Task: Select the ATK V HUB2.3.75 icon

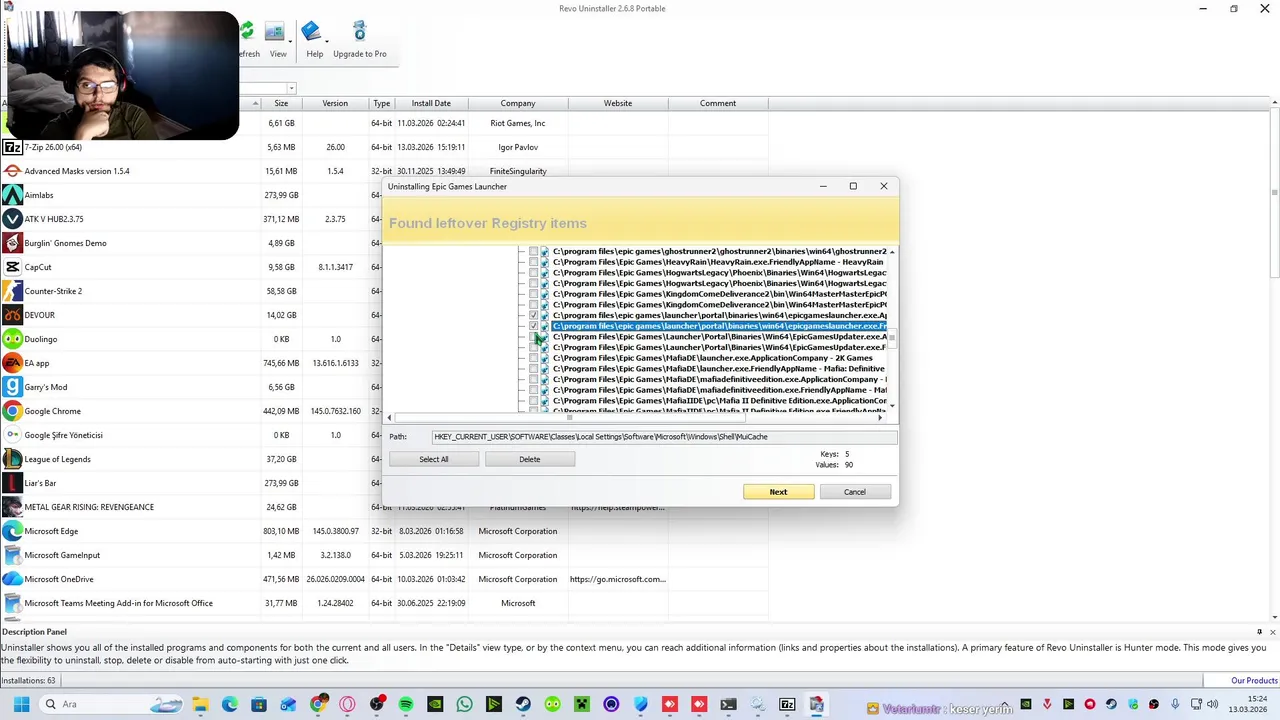Action: 12,219
